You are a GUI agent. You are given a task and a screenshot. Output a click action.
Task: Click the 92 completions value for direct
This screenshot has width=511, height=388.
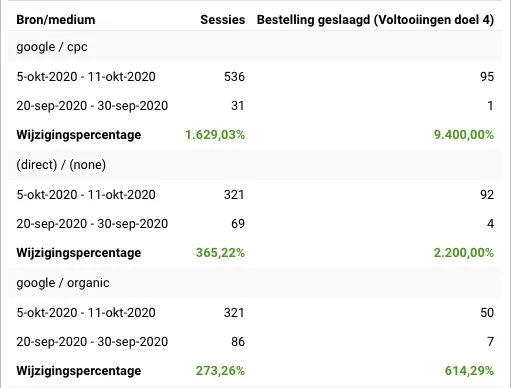[487, 195]
